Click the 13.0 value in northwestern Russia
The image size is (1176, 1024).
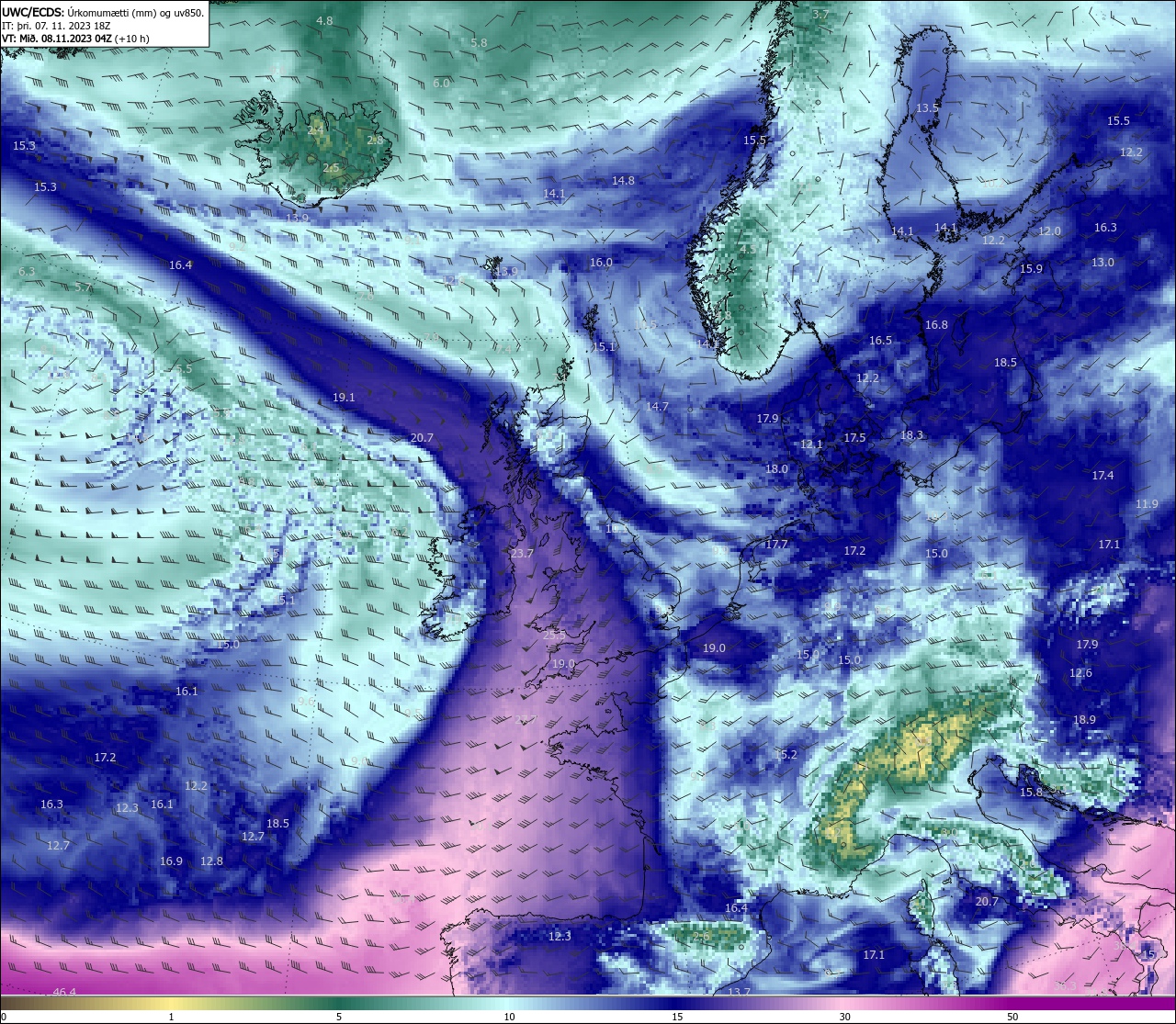pos(1102,262)
